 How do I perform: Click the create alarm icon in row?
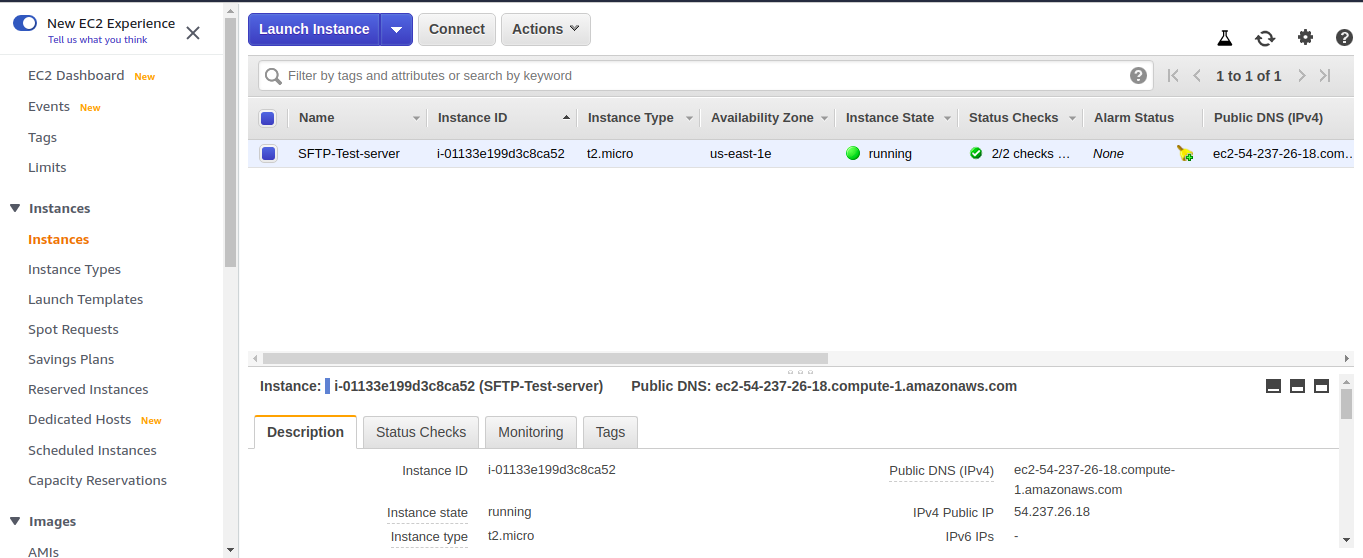coord(1185,154)
